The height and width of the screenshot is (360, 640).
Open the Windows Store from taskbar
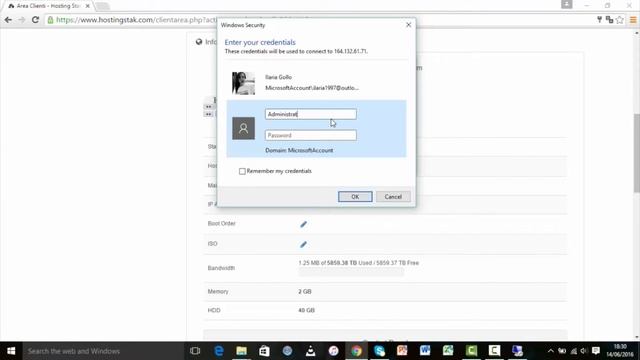coord(264,351)
